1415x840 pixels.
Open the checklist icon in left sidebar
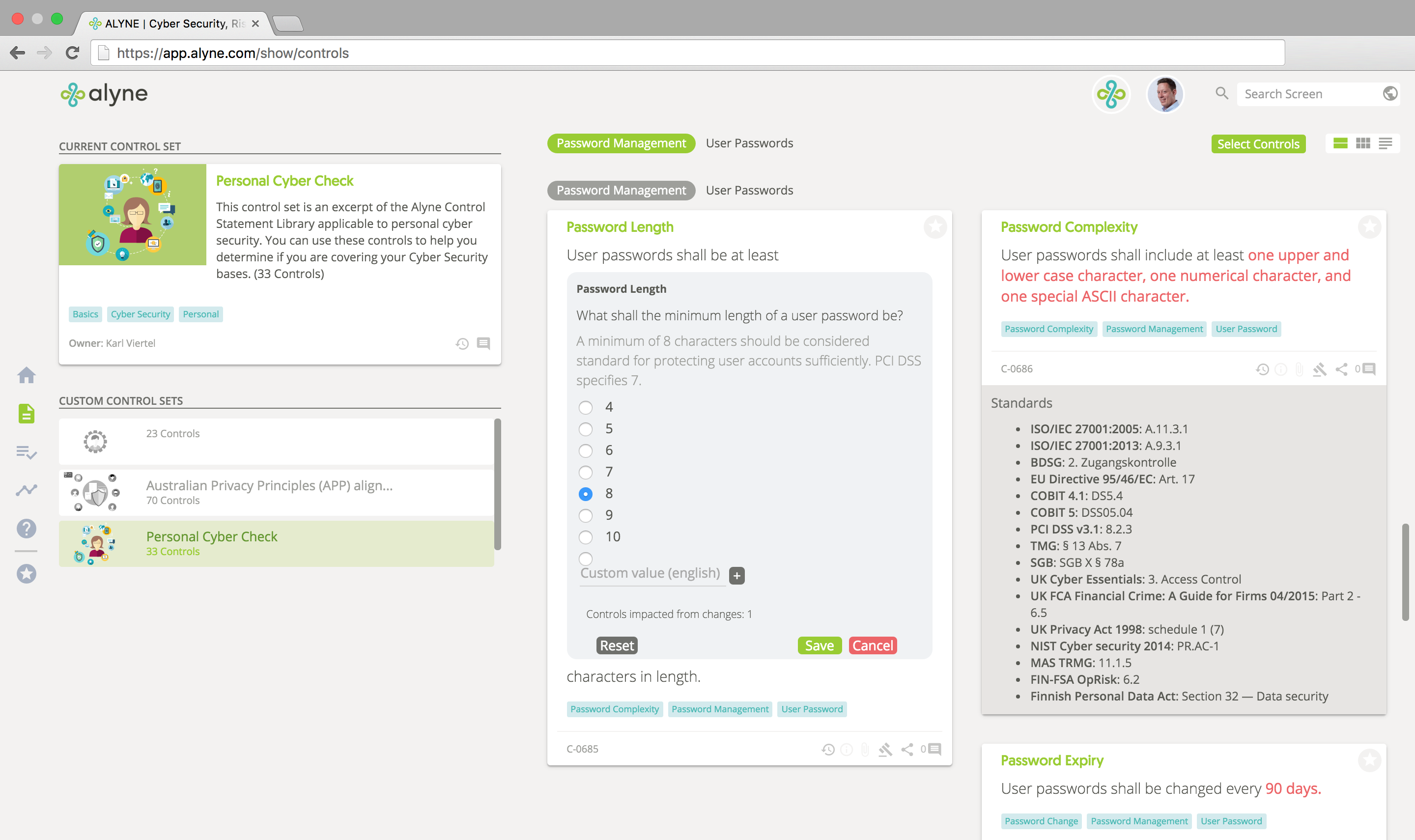pyautogui.click(x=26, y=452)
